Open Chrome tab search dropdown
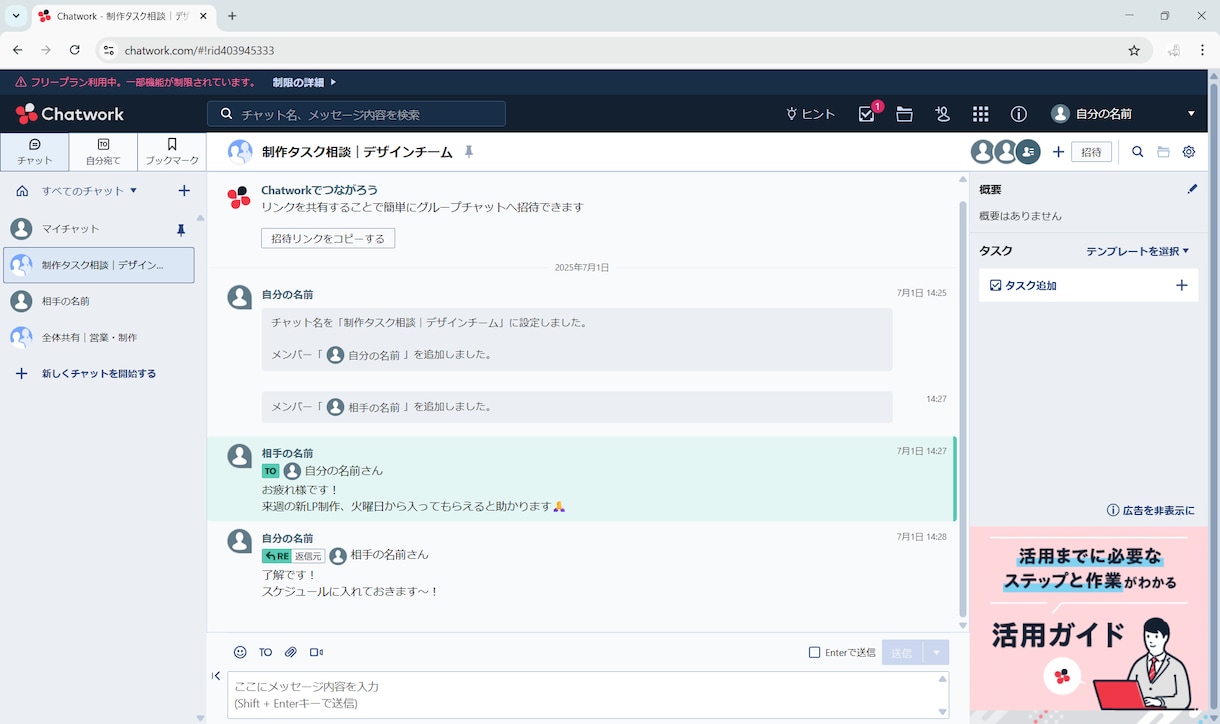The image size is (1220, 724). [16, 16]
